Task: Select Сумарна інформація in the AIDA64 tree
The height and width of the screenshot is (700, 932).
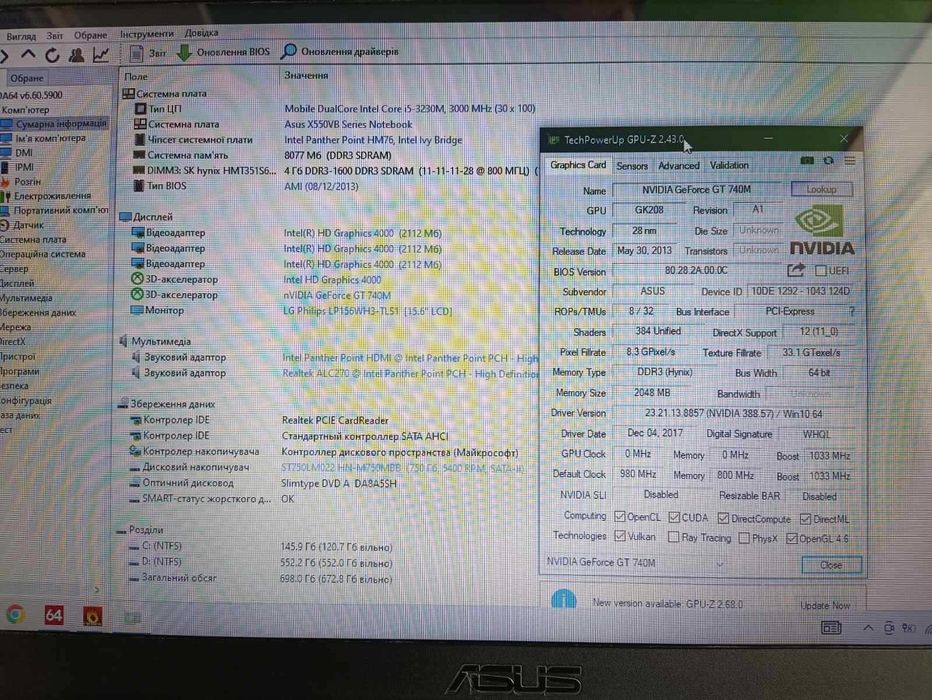Action: pos(55,124)
